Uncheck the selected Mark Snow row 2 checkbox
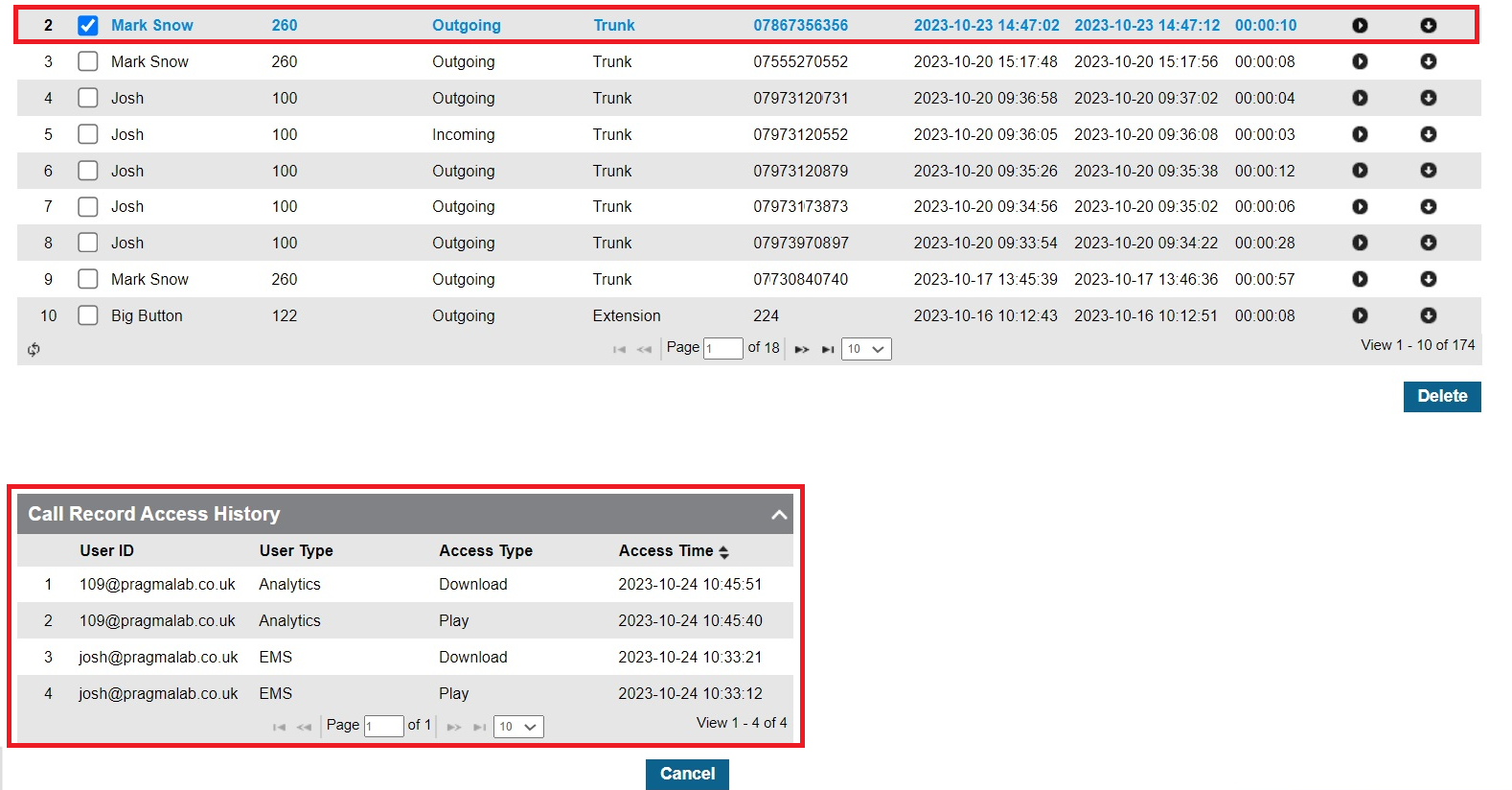 tap(88, 26)
